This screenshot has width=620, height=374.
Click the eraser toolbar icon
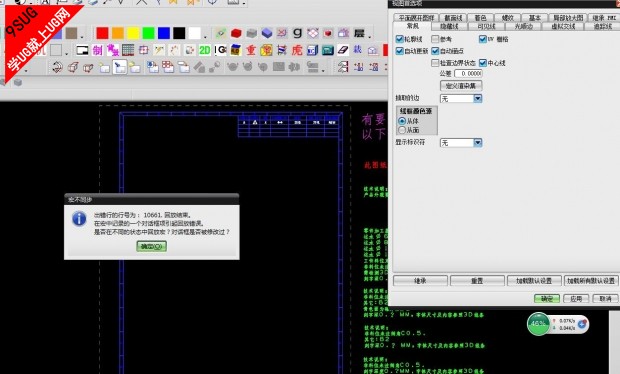coord(343,50)
